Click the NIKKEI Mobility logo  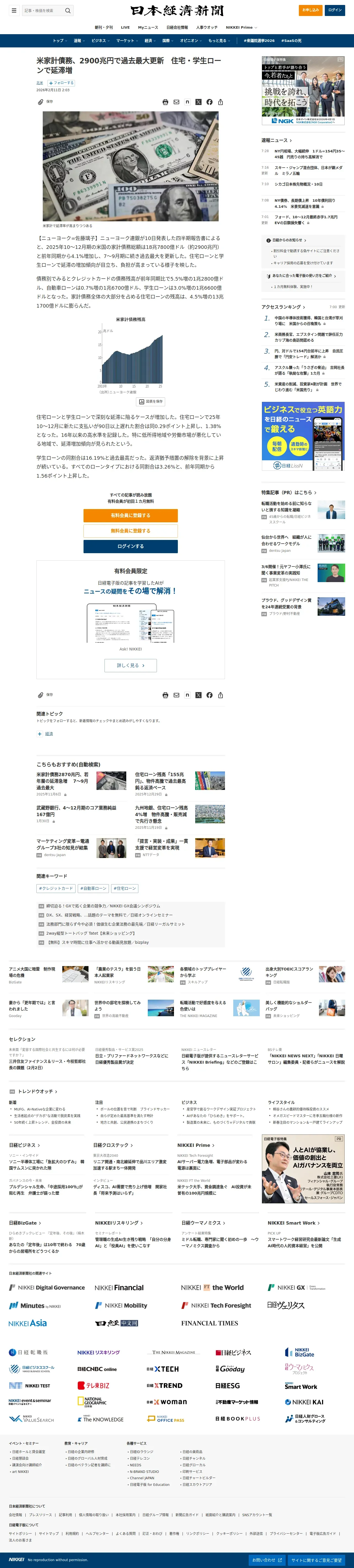click(x=121, y=1306)
